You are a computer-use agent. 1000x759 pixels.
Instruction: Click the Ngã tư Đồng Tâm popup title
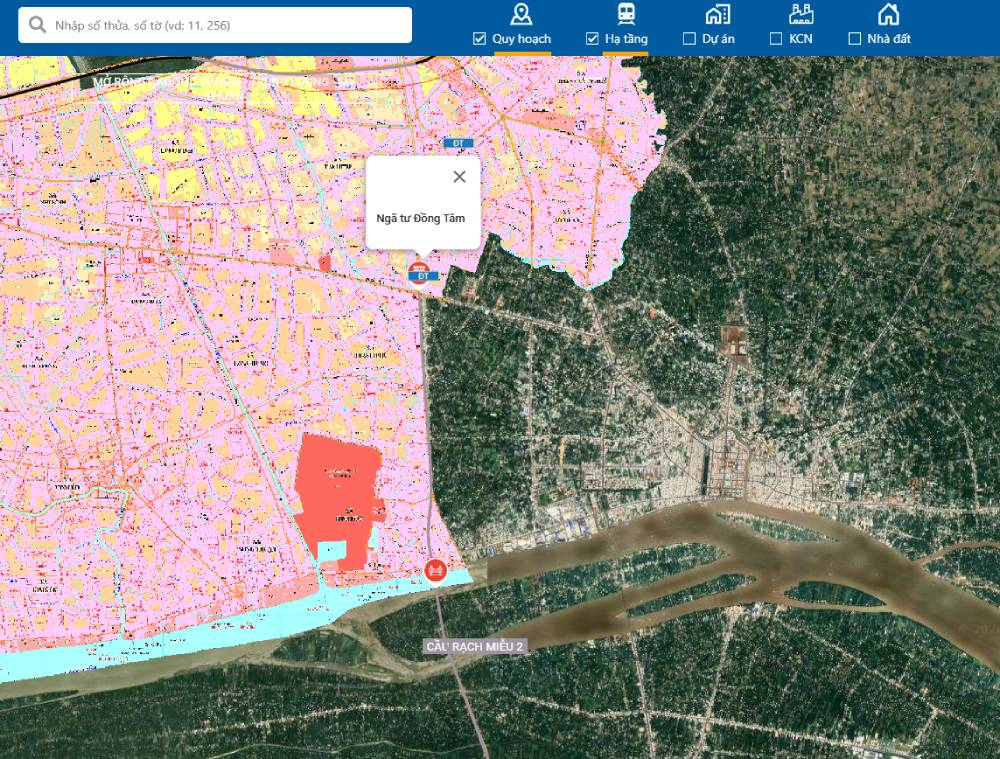coord(421,218)
